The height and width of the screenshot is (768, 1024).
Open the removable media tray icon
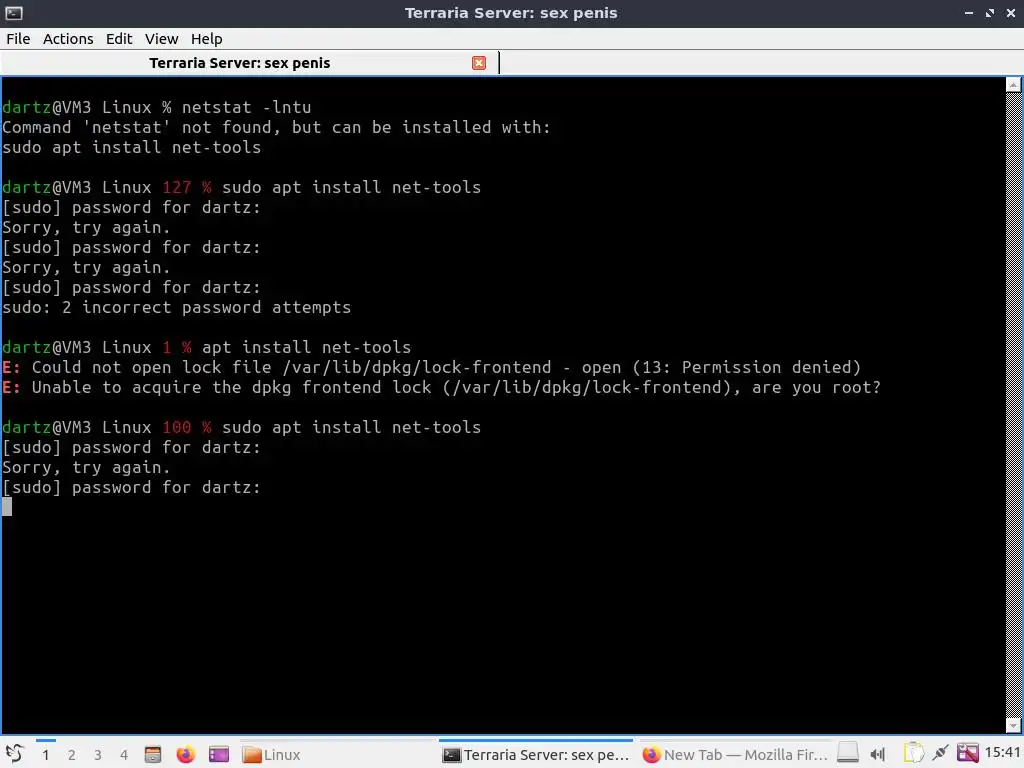click(848, 754)
